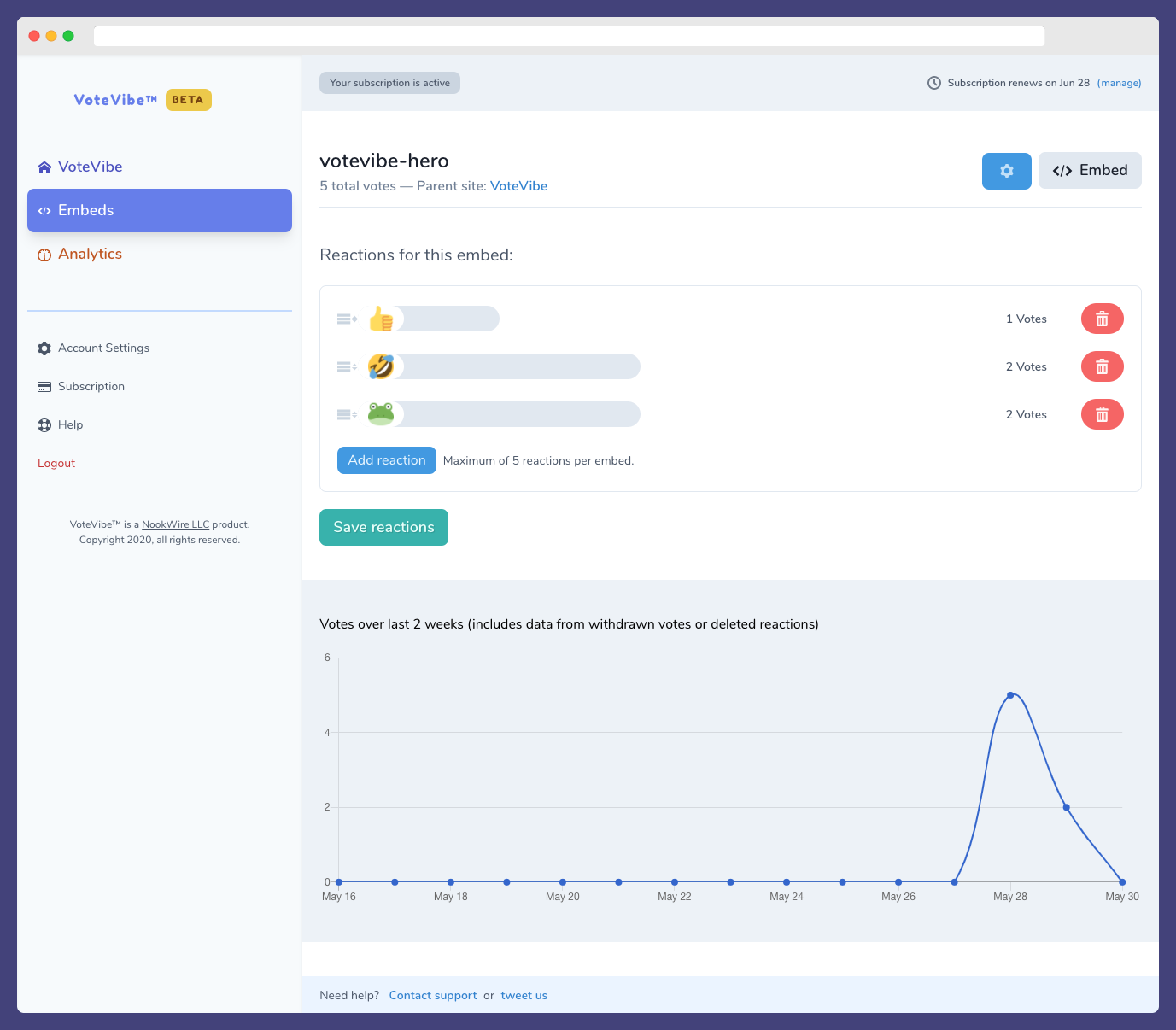Open Subscription page
Image resolution: width=1176 pixels, height=1030 pixels.
pos(91,386)
